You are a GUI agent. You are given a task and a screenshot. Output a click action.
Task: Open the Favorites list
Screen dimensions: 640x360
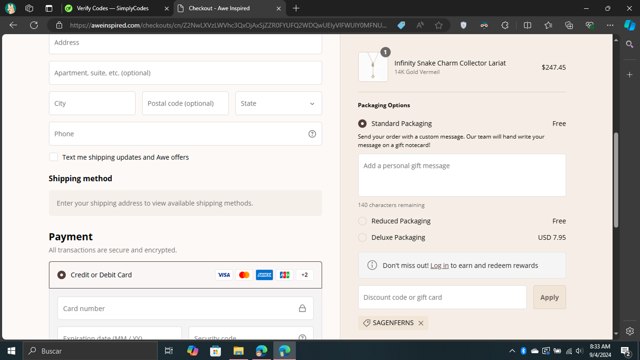tap(548, 25)
